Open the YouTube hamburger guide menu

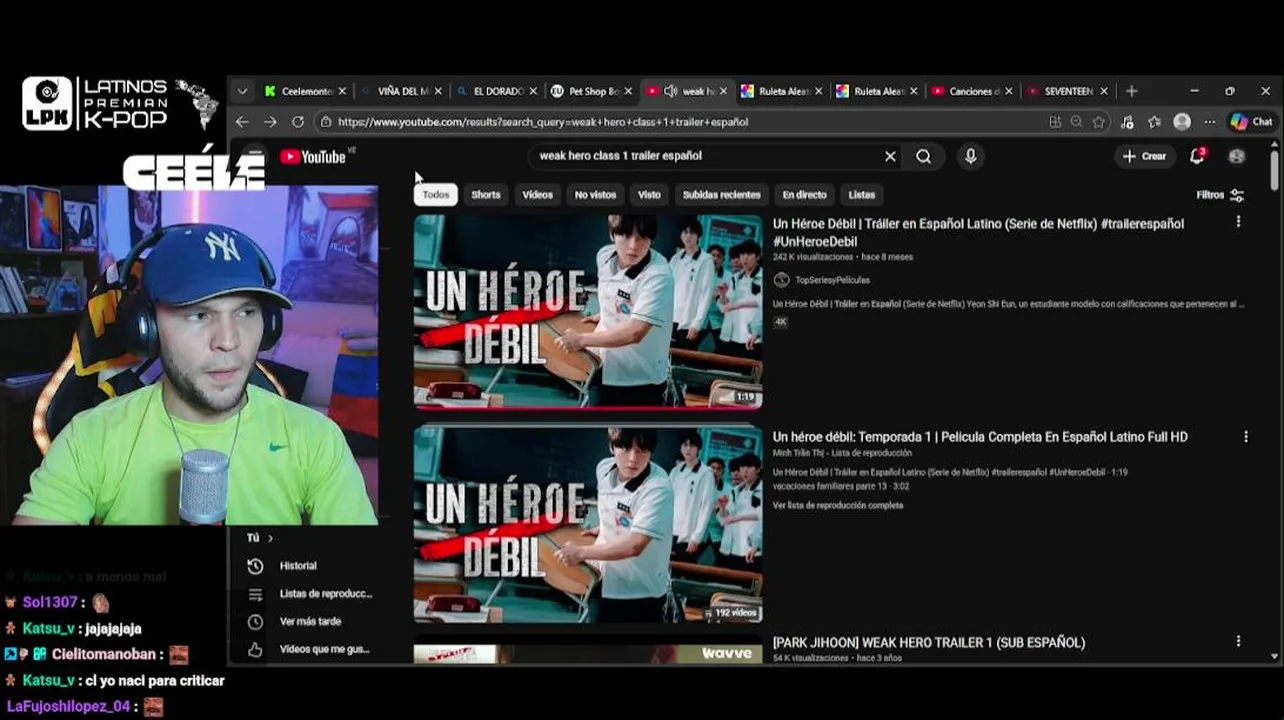(x=255, y=156)
